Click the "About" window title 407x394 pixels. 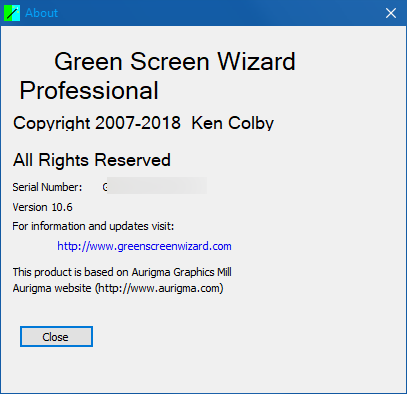(x=42, y=13)
